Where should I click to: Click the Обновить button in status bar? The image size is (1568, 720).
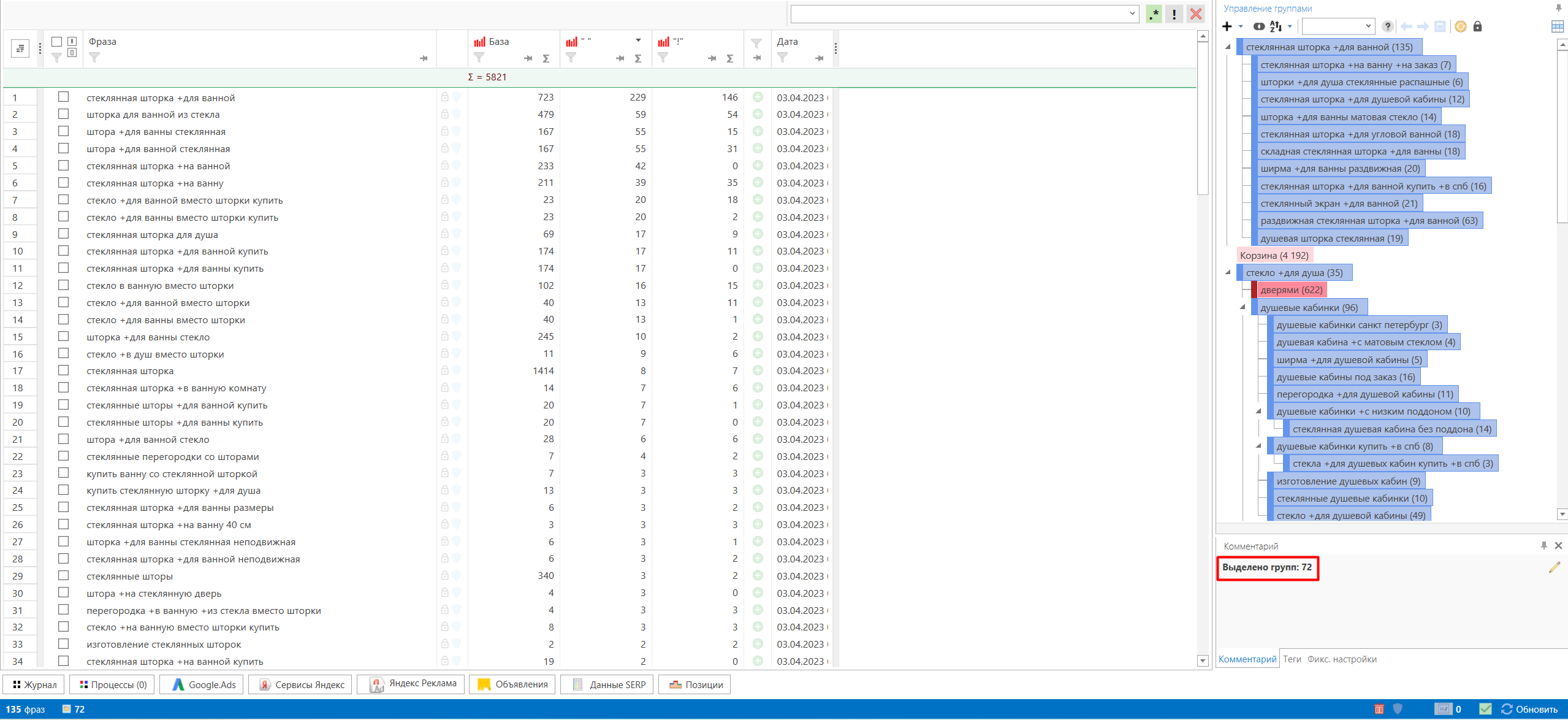[x=1530, y=709]
